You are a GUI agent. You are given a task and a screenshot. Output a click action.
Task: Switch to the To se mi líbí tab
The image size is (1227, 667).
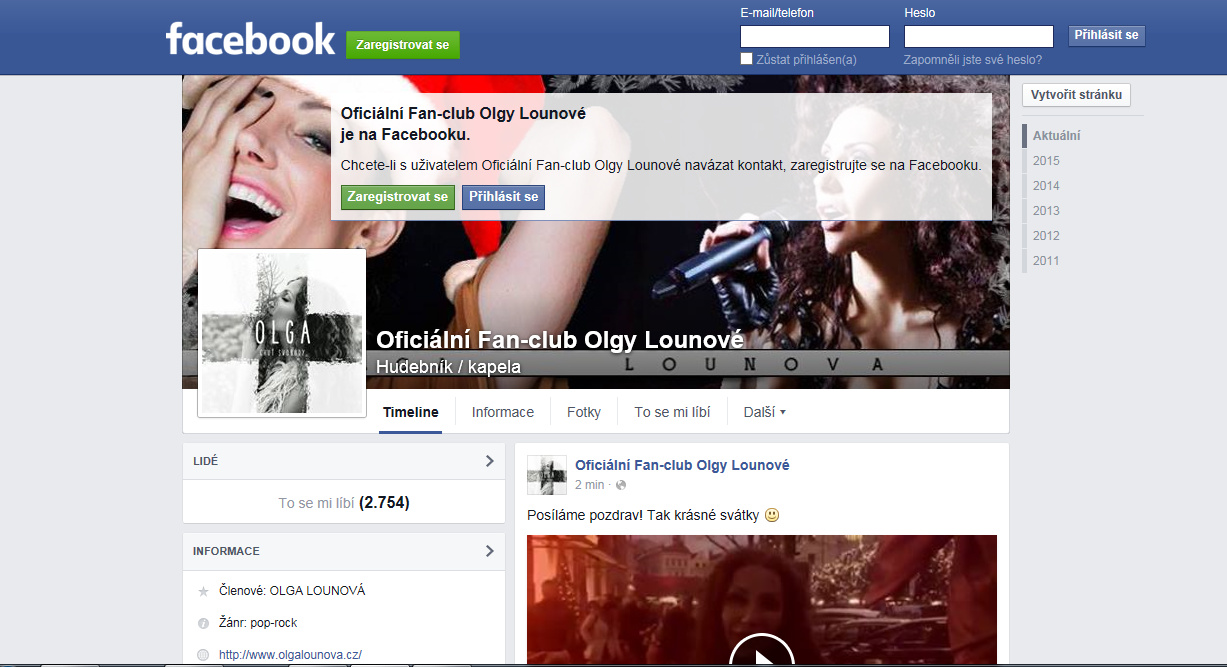pos(672,412)
